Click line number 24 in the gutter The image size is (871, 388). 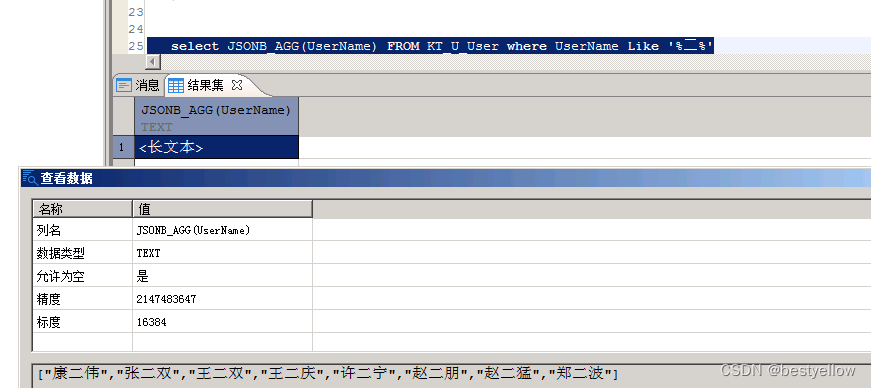click(x=136, y=29)
